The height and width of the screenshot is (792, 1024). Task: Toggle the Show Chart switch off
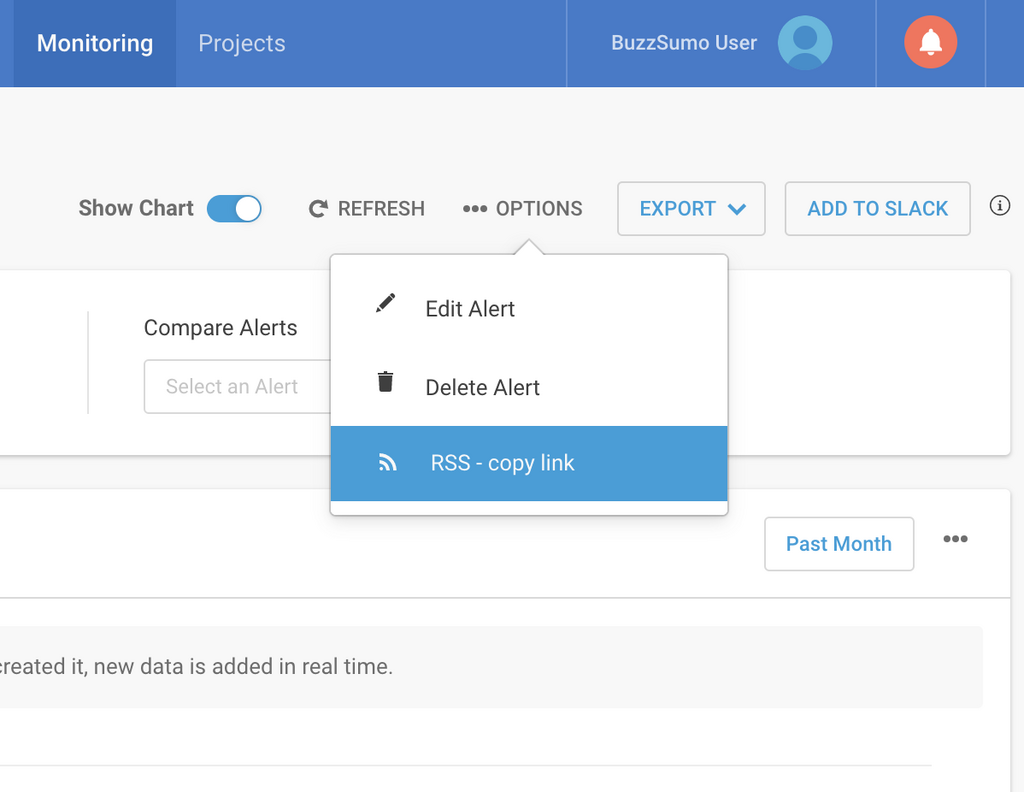point(234,208)
